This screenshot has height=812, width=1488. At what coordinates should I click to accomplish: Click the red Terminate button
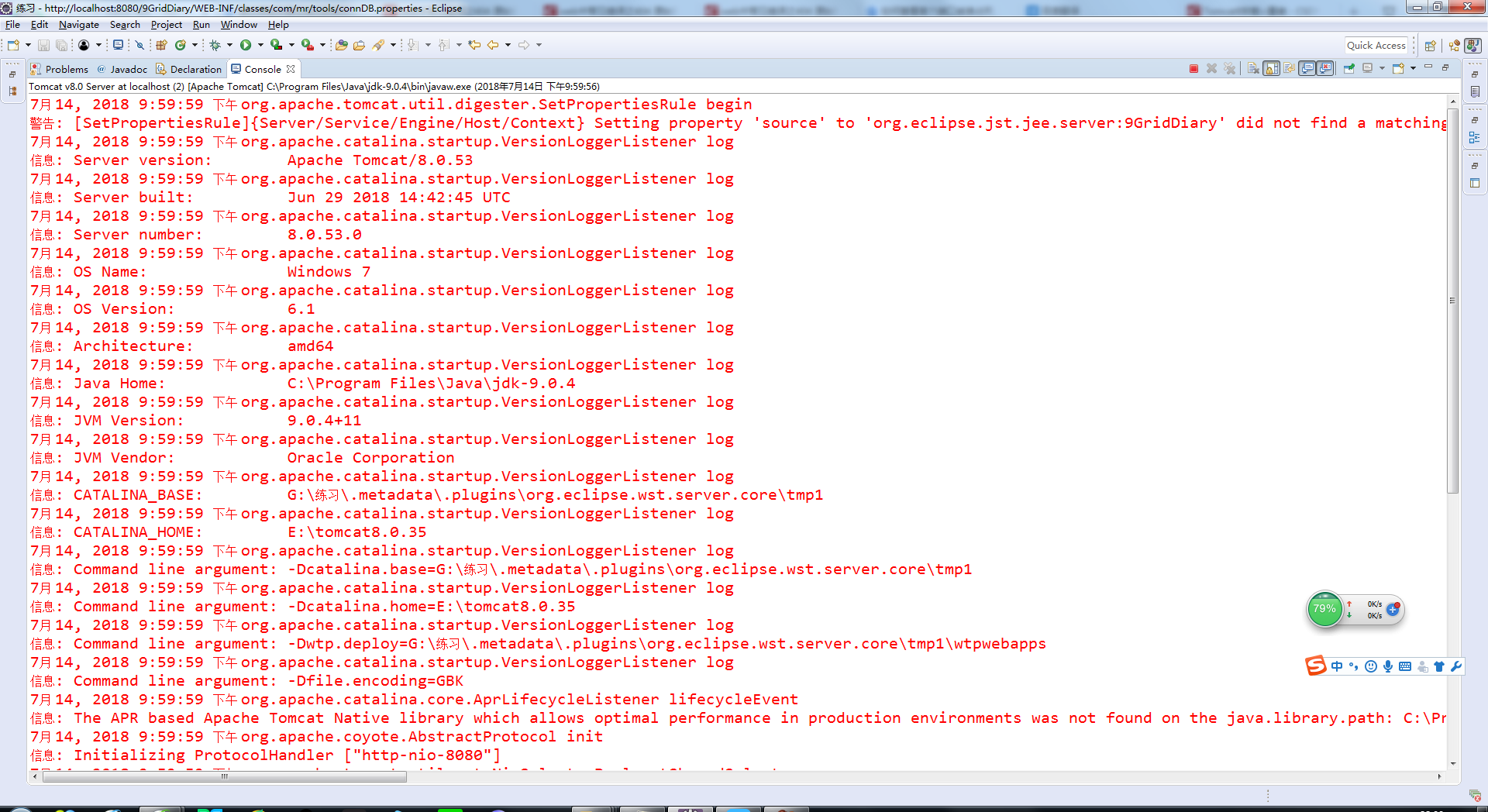coord(1193,69)
